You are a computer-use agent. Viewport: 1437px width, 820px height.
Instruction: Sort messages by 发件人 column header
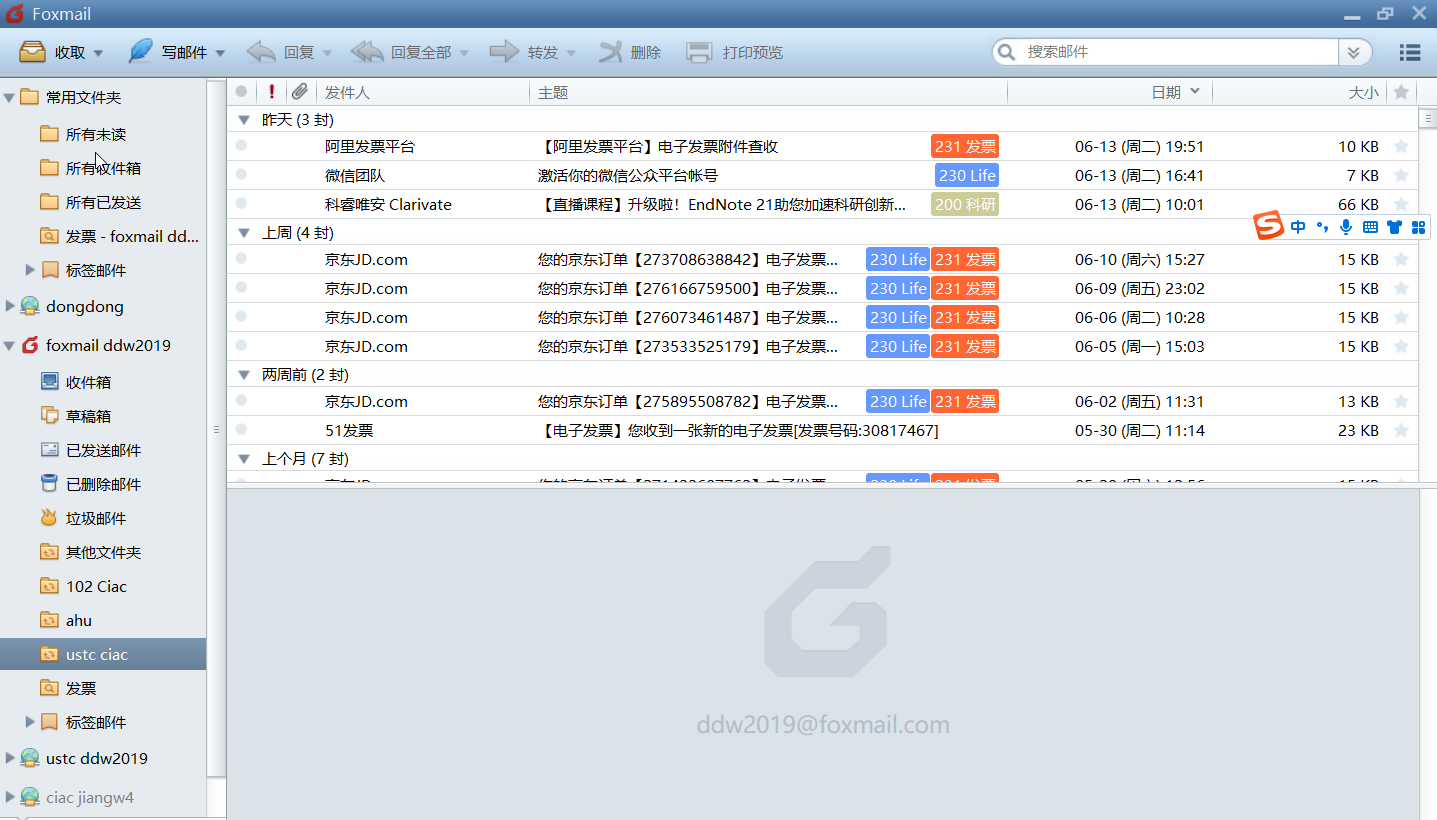pos(348,92)
